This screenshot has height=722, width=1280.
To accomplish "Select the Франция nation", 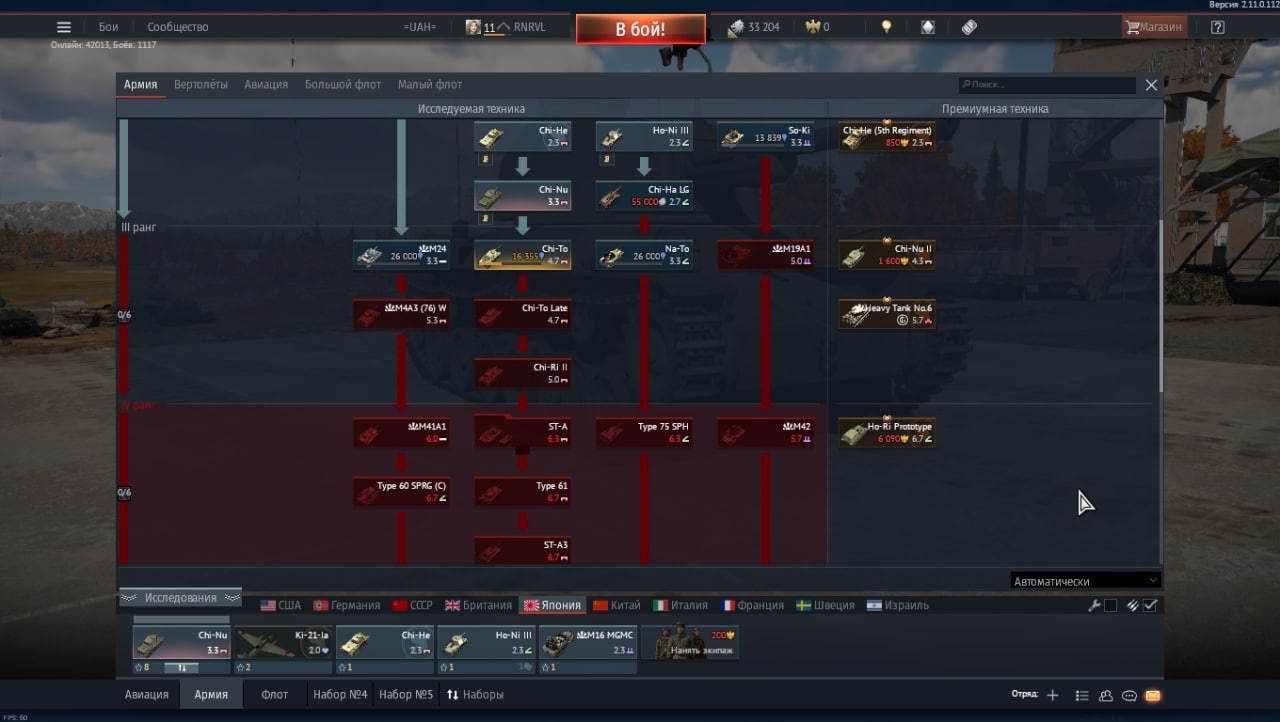I will point(753,605).
